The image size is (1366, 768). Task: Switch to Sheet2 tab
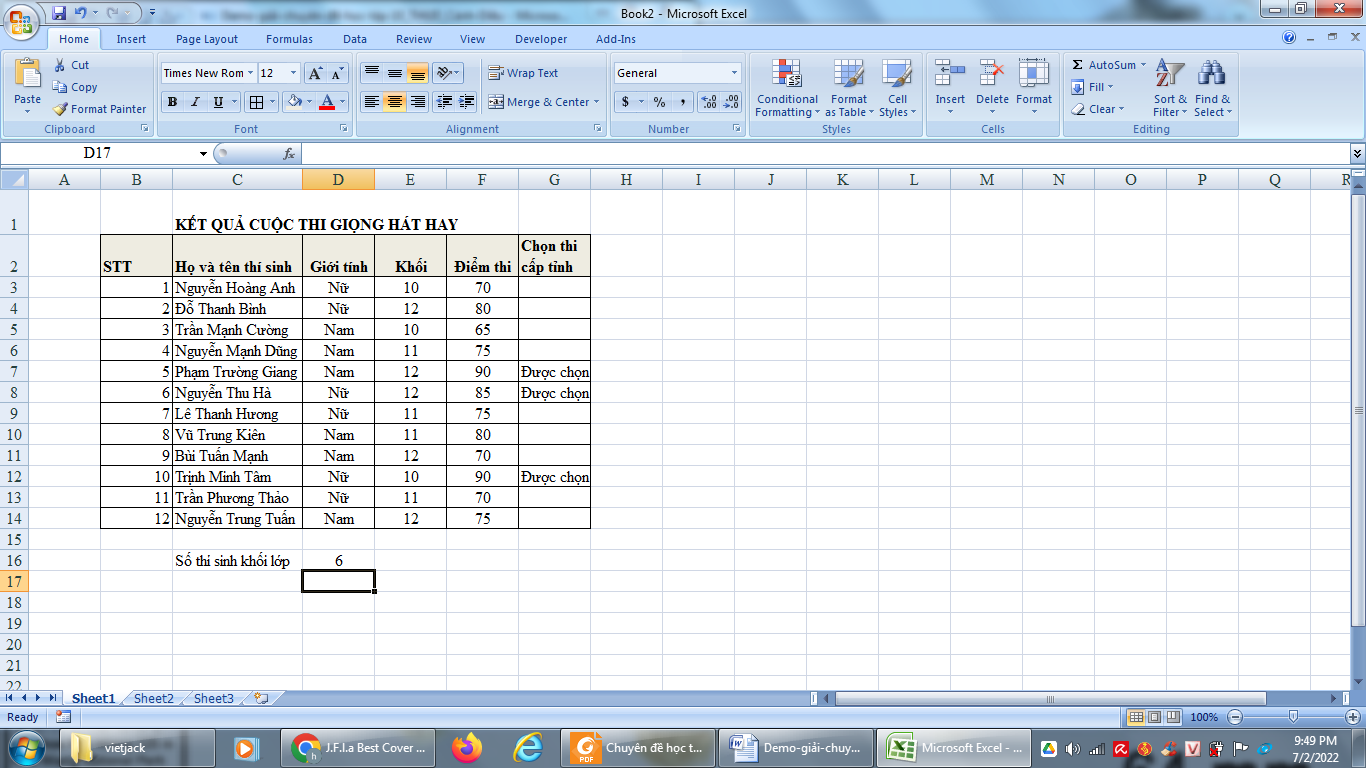(154, 699)
